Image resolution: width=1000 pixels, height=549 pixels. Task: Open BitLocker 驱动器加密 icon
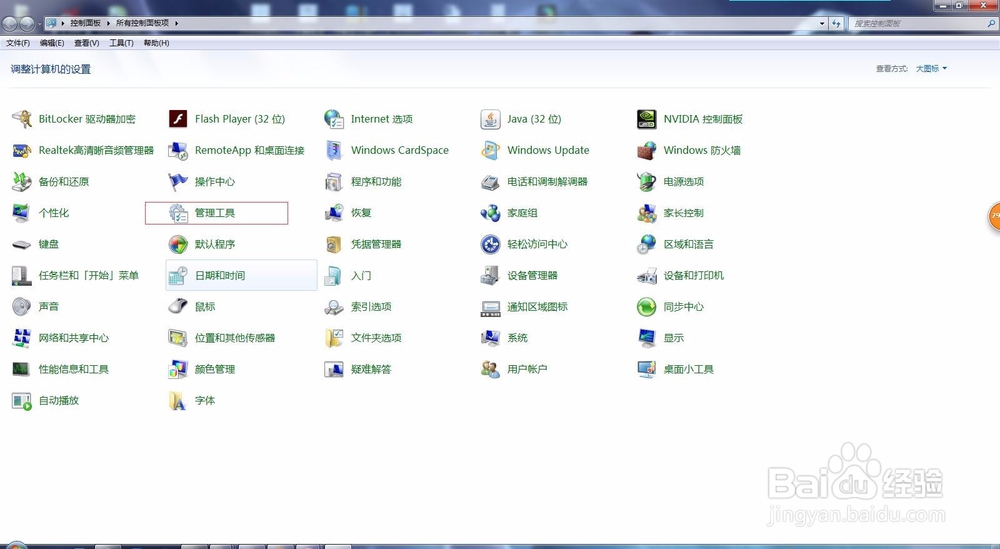click(x=22, y=119)
